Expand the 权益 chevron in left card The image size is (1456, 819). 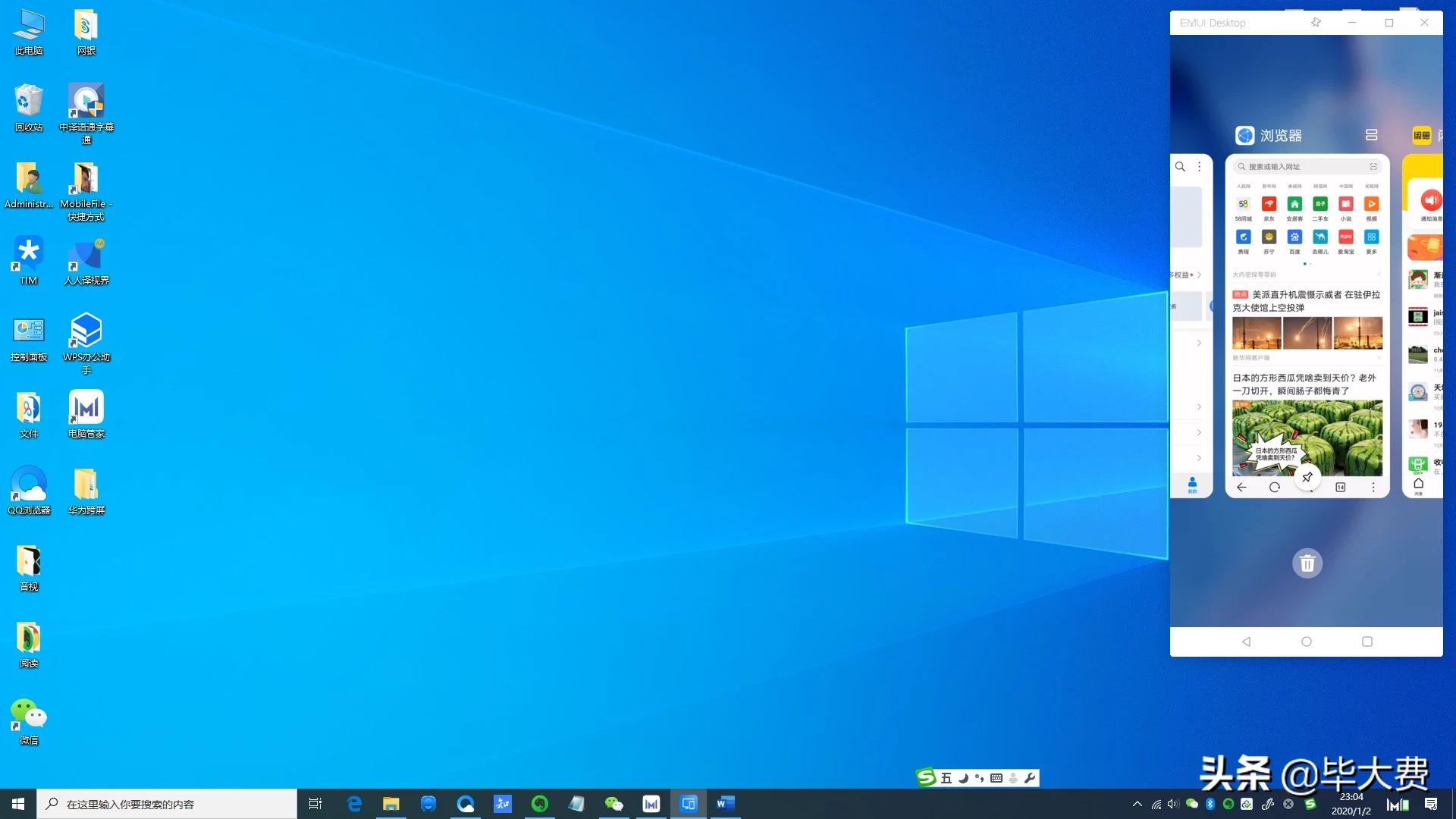point(1199,275)
